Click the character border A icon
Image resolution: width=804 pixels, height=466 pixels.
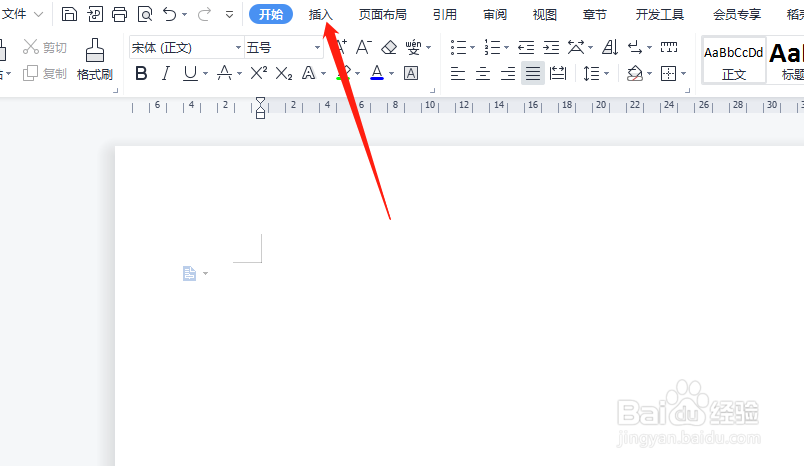pos(411,74)
